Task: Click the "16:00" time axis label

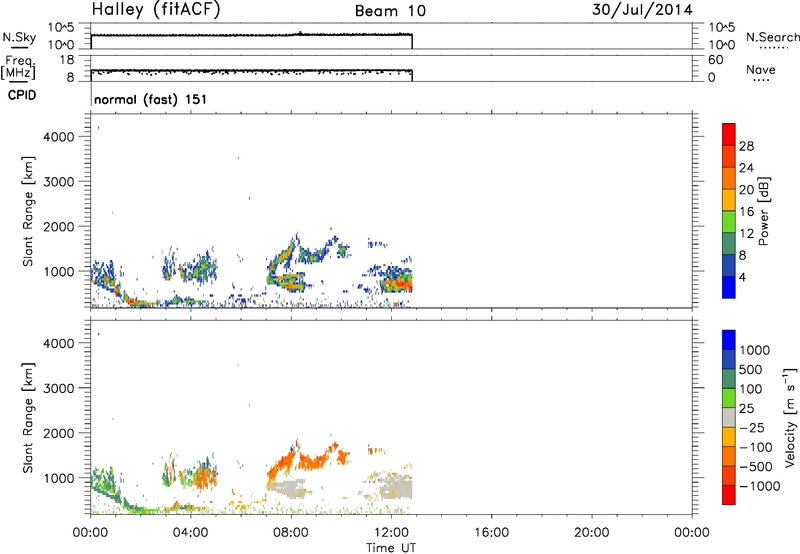Action: (x=491, y=533)
